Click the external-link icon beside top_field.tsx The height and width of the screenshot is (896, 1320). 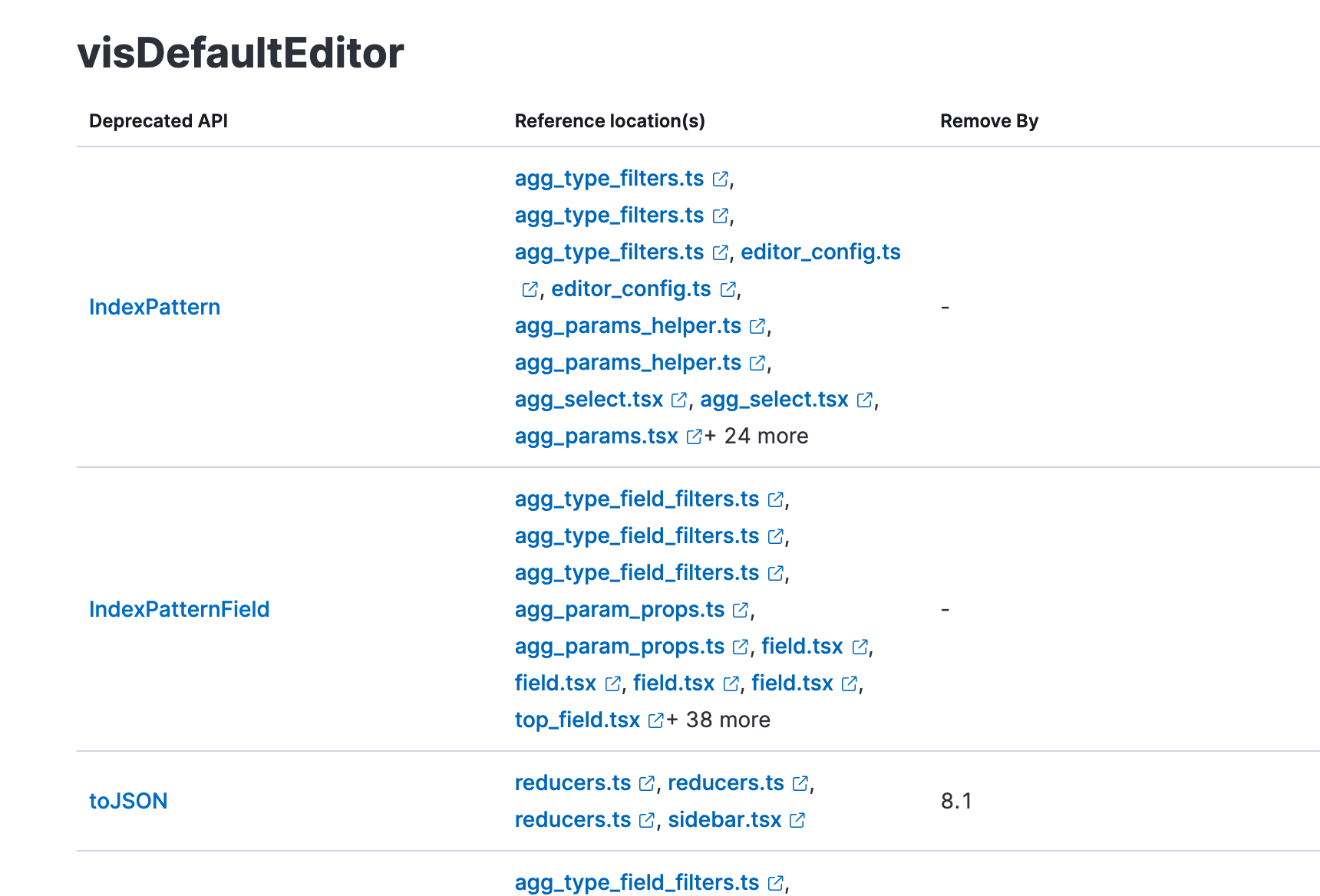click(655, 720)
